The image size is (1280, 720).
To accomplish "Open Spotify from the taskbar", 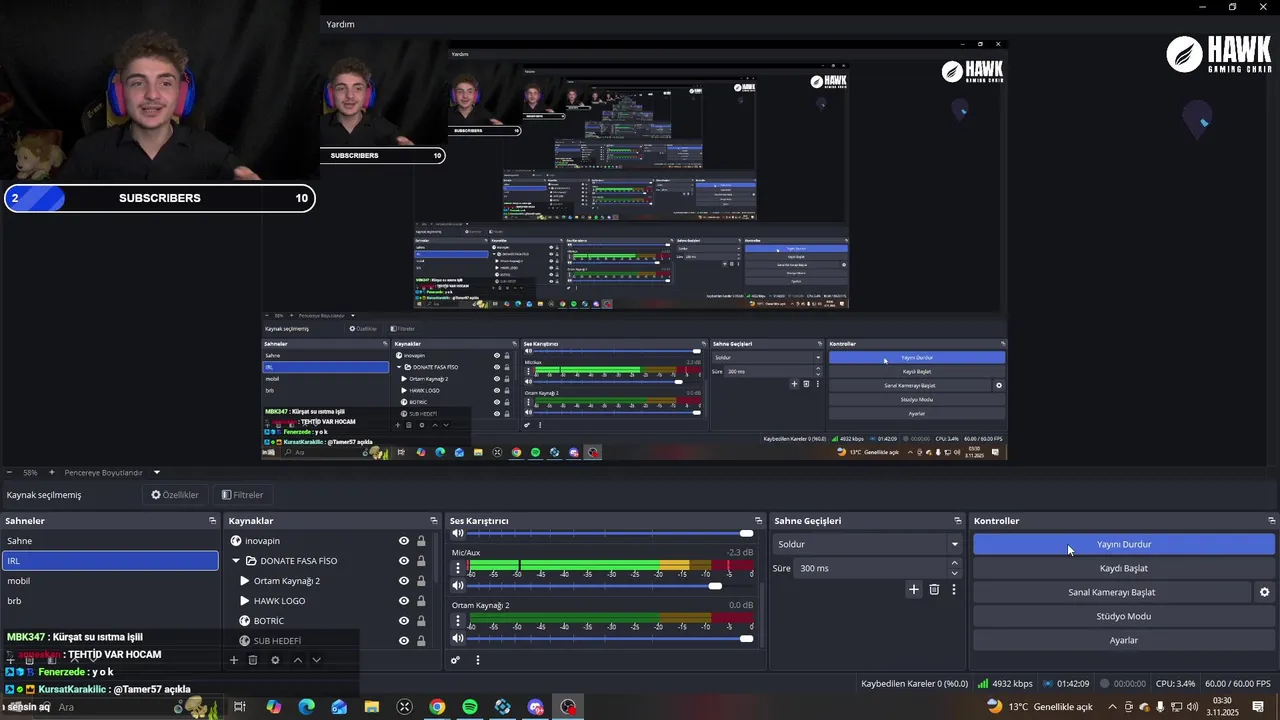I will tap(470, 707).
